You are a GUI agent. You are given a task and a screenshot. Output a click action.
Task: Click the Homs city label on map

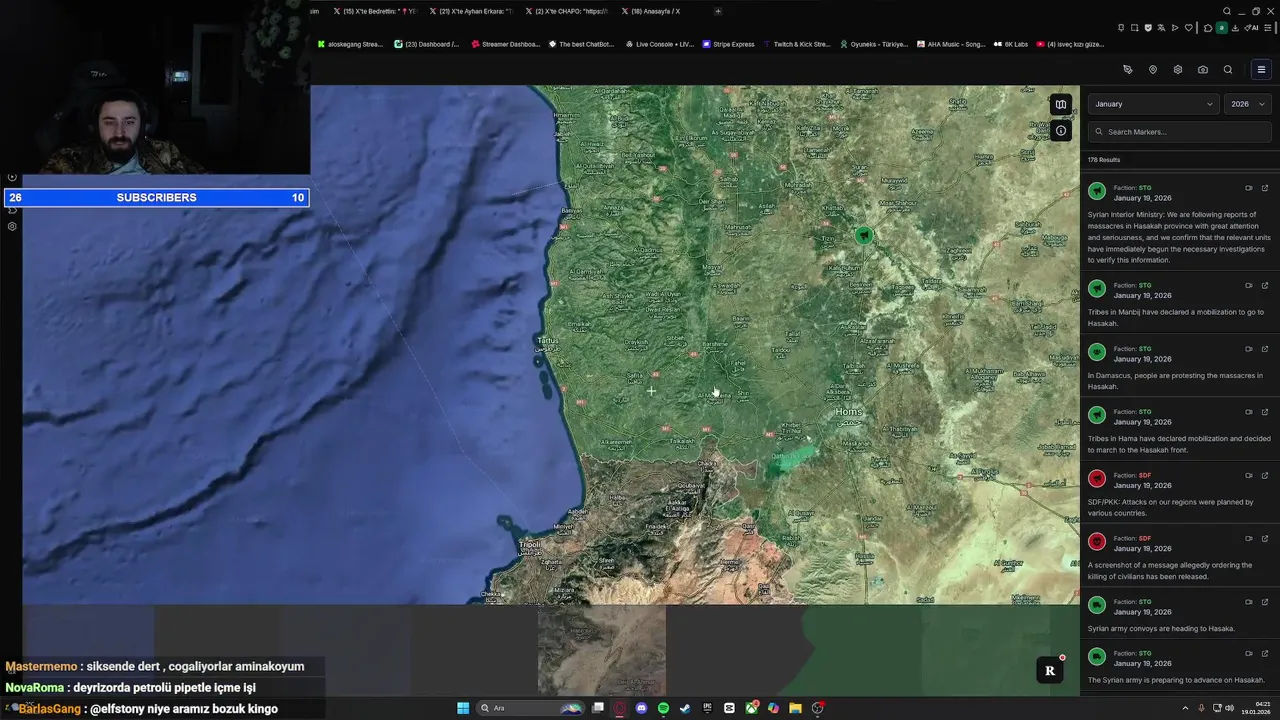(848, 412)
